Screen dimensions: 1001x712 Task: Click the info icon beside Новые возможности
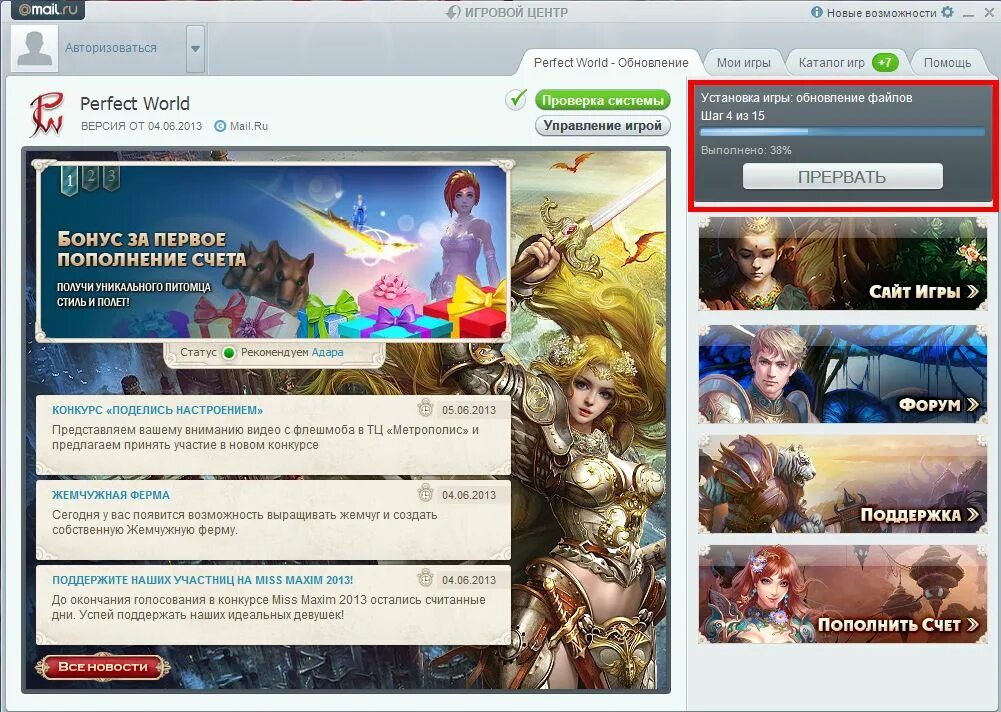click(x=817, y=12)
